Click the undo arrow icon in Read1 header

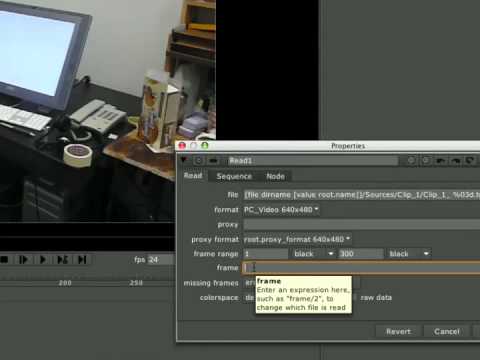pyautogui.click(x=441, y=161)
